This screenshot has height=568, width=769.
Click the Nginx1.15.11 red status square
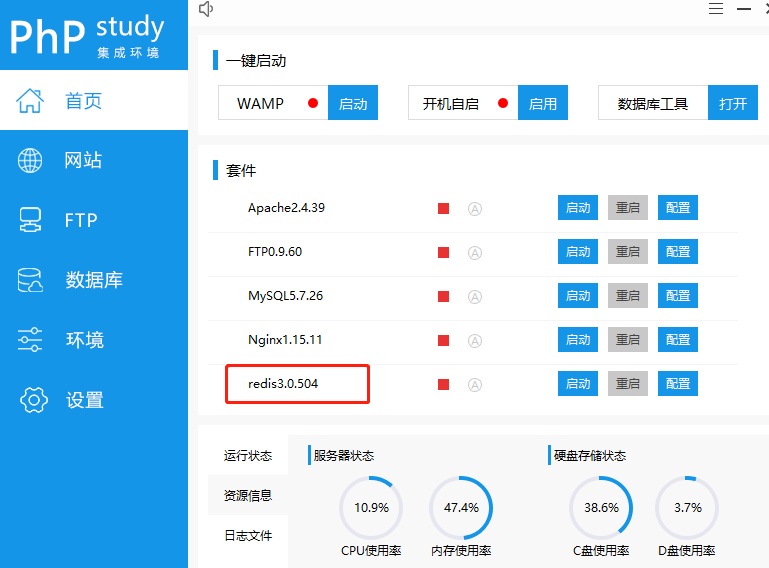tap(443, 340)
